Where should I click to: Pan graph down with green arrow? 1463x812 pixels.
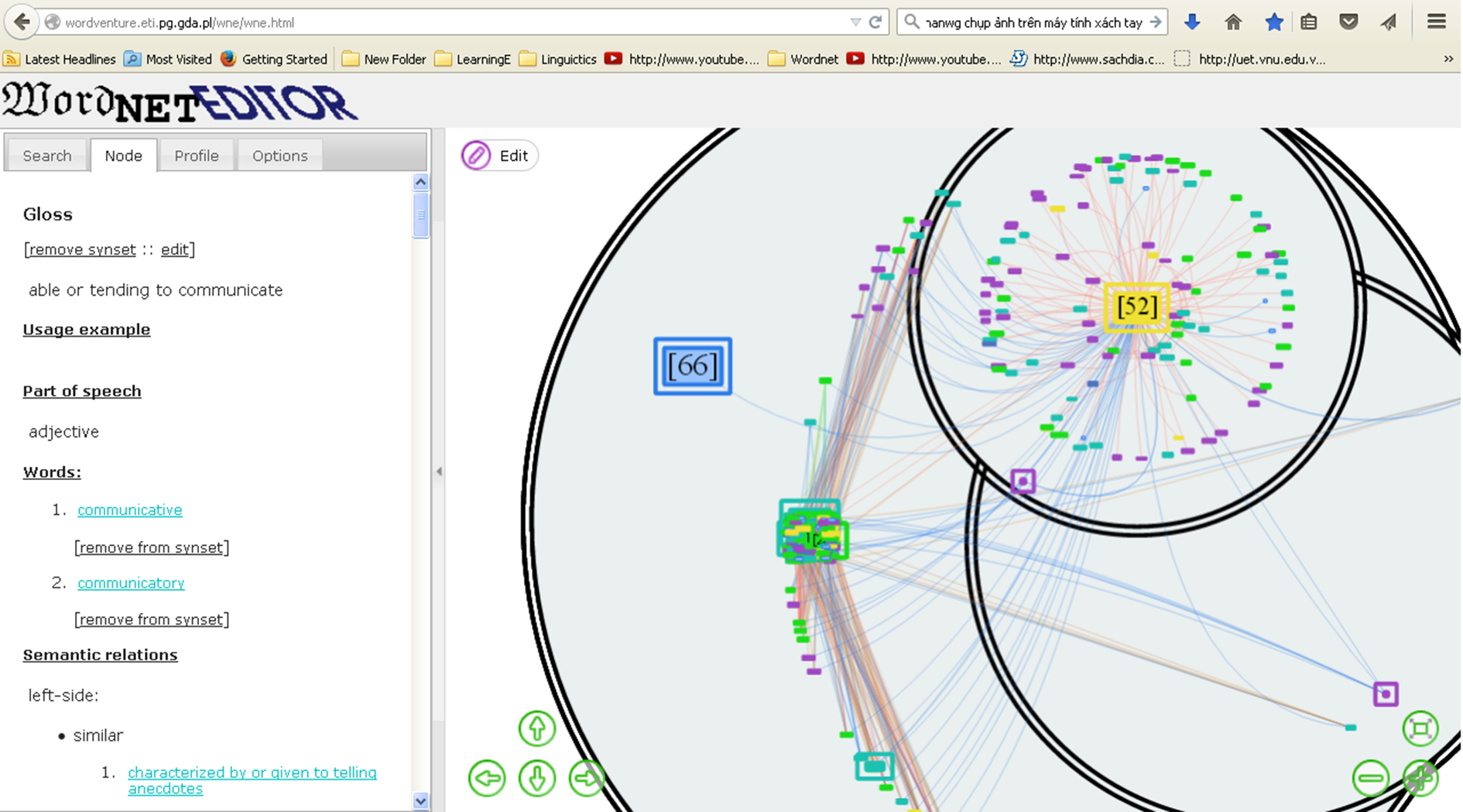point(536,778)
